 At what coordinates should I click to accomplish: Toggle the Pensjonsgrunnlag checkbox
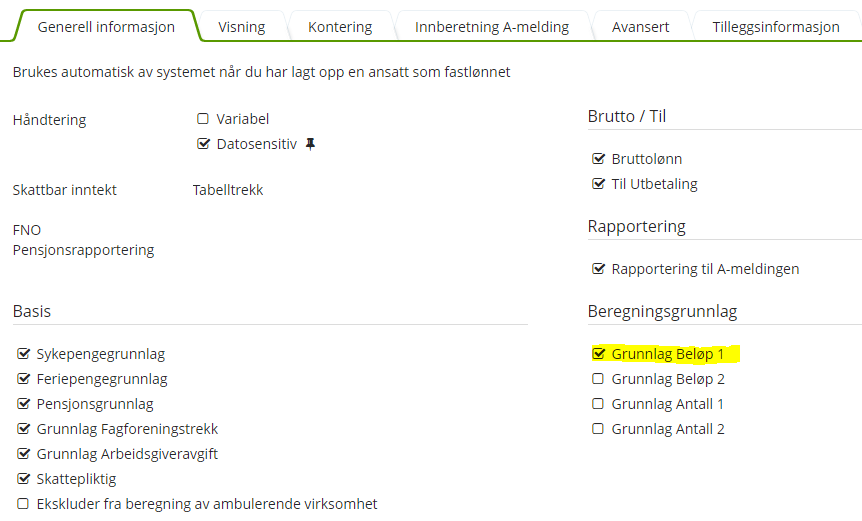[x=23, y=404]
